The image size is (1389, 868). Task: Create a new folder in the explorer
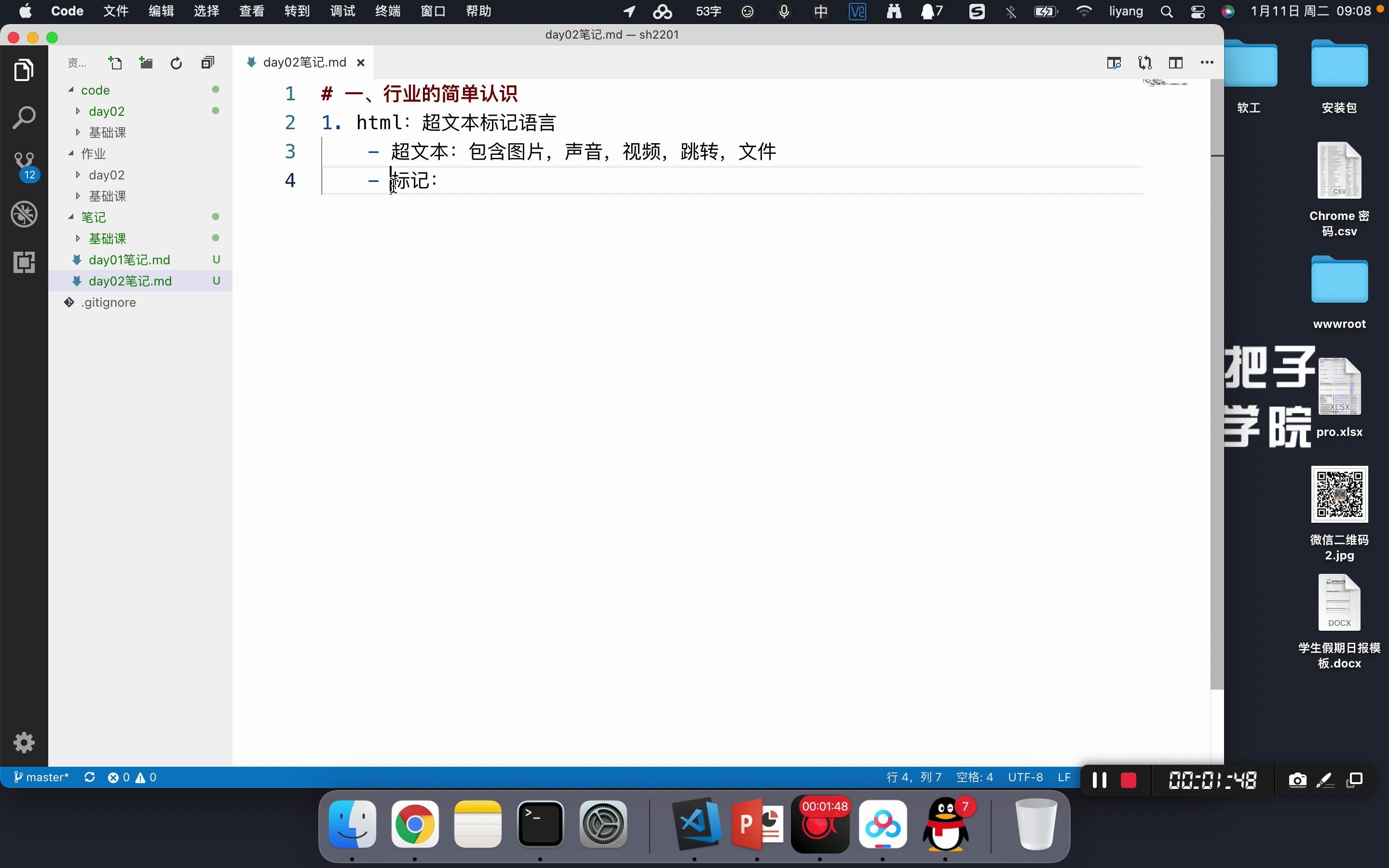(145, 62)
